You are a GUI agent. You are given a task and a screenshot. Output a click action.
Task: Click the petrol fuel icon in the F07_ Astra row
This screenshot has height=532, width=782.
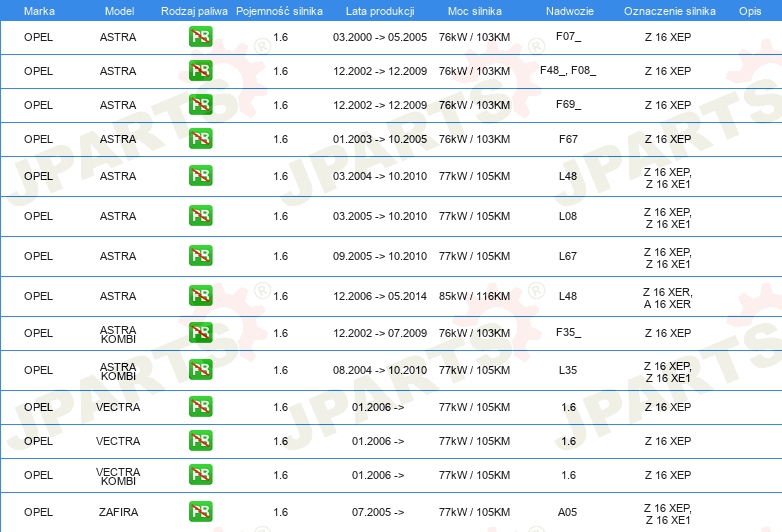pos(200,37)
